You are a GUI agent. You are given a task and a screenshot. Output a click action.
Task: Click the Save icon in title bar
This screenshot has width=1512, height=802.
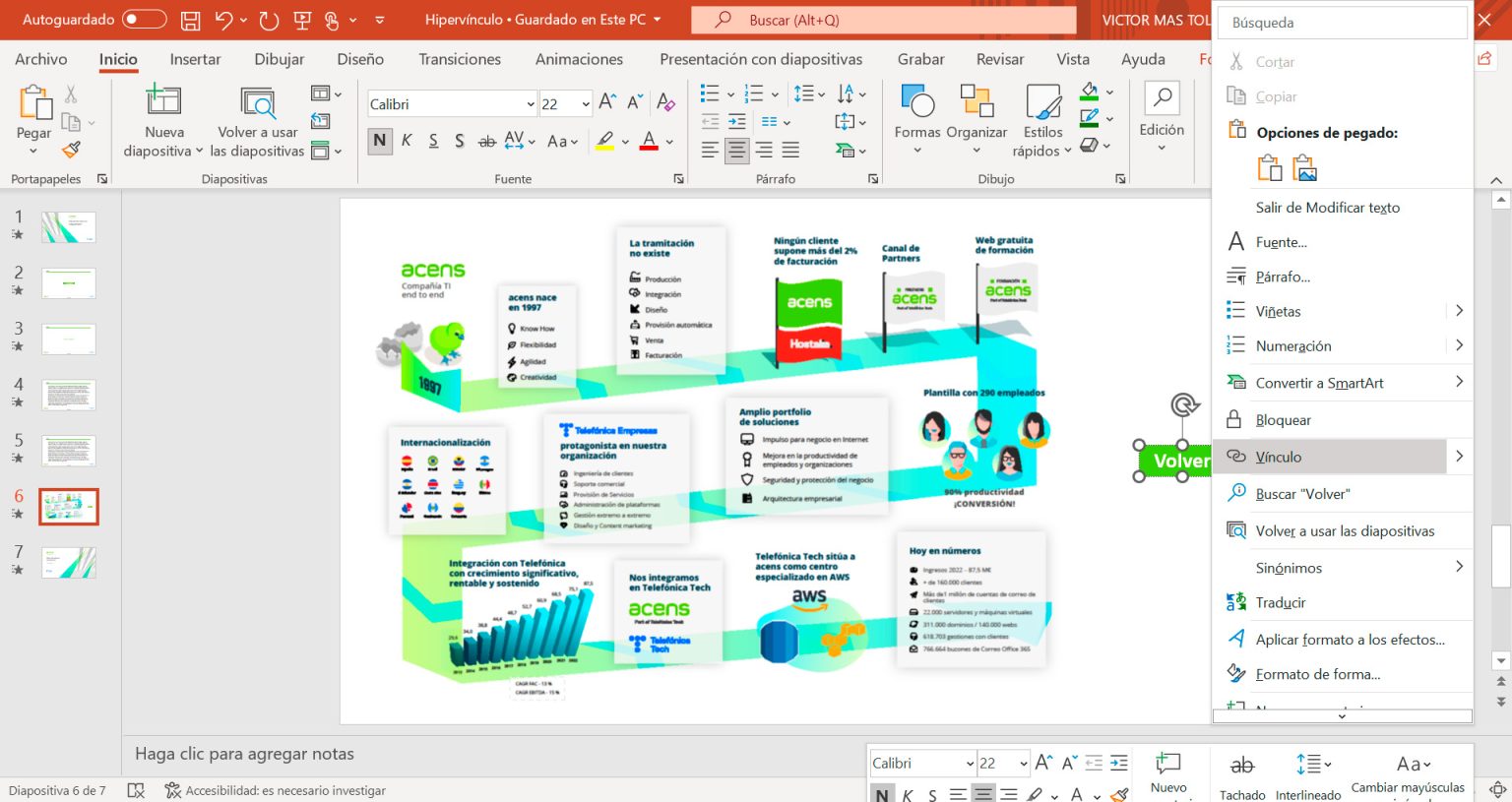coord(191,20)
